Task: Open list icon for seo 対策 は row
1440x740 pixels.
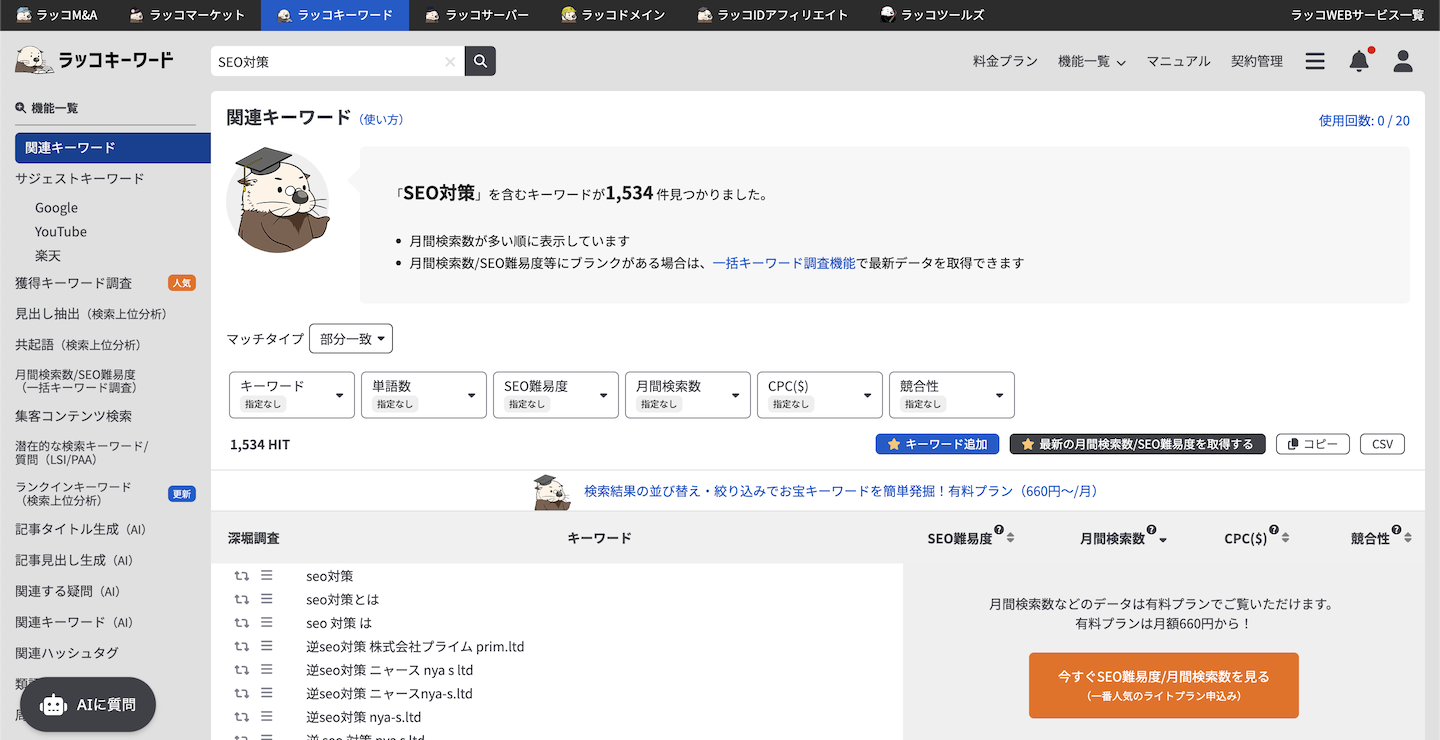Action: tap(267, 622)
